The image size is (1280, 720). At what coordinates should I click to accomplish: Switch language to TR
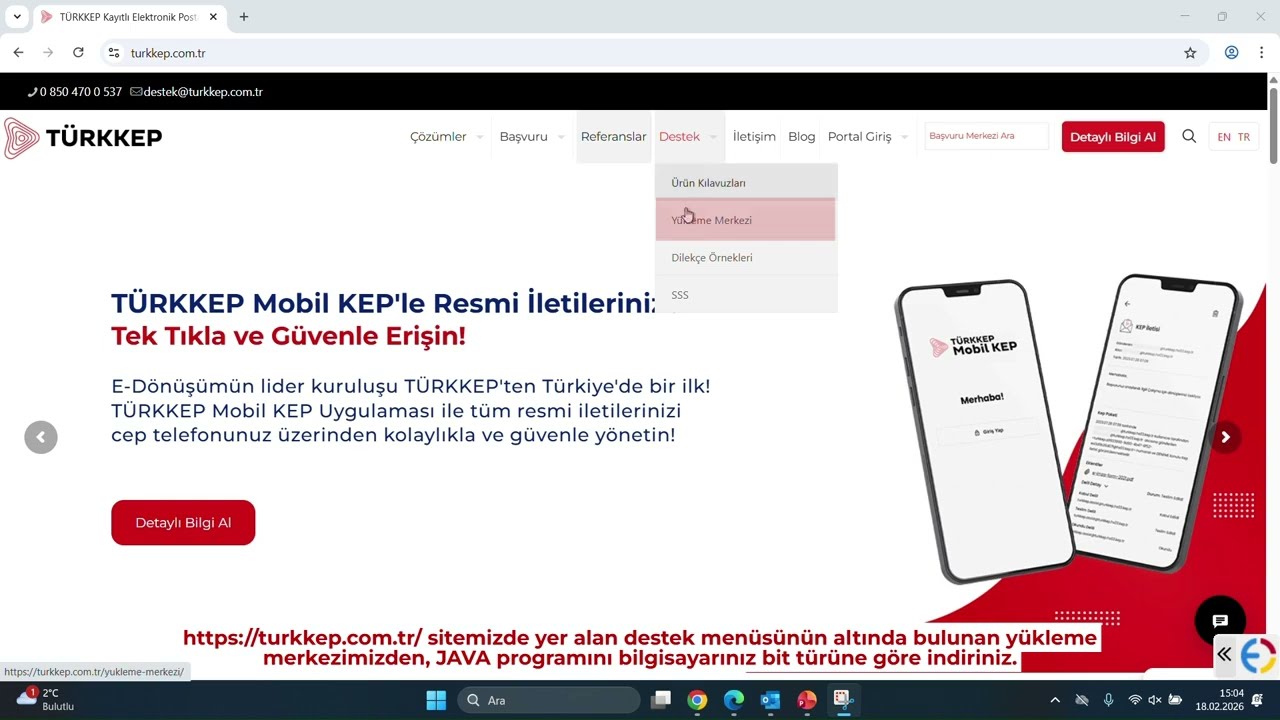coord(1244,137)
